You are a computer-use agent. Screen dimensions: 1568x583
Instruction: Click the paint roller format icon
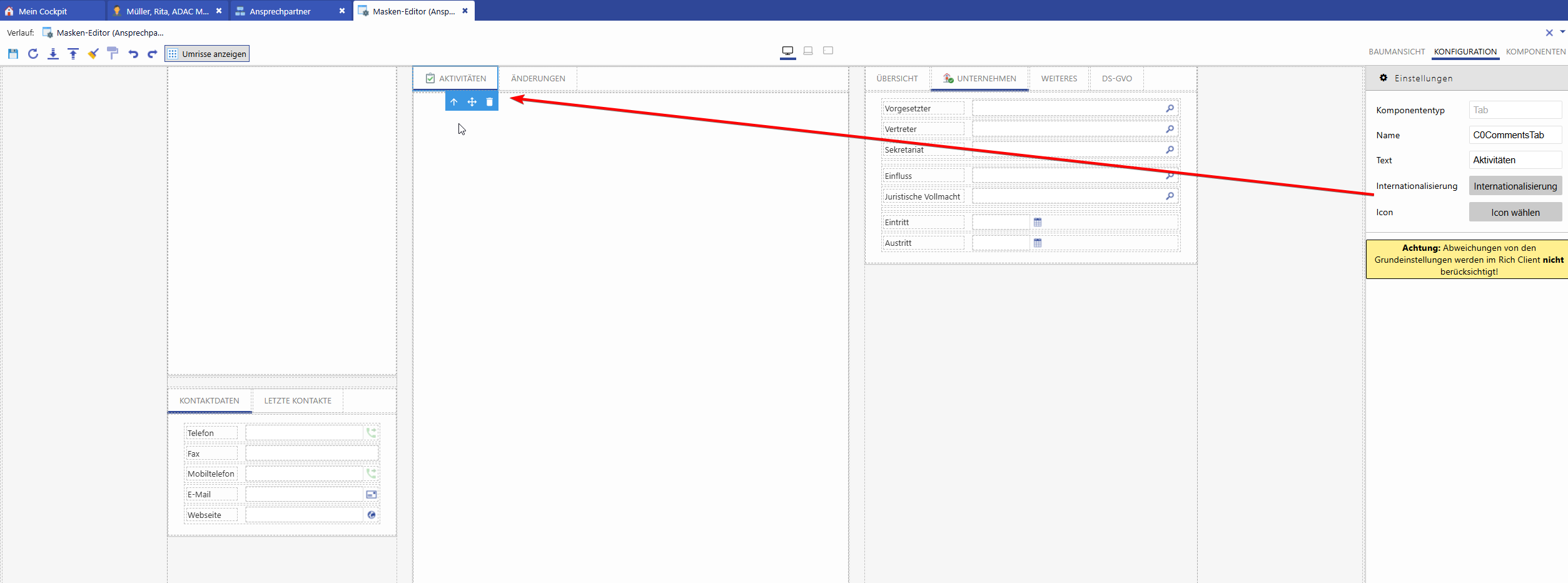[x=113, y=54]
